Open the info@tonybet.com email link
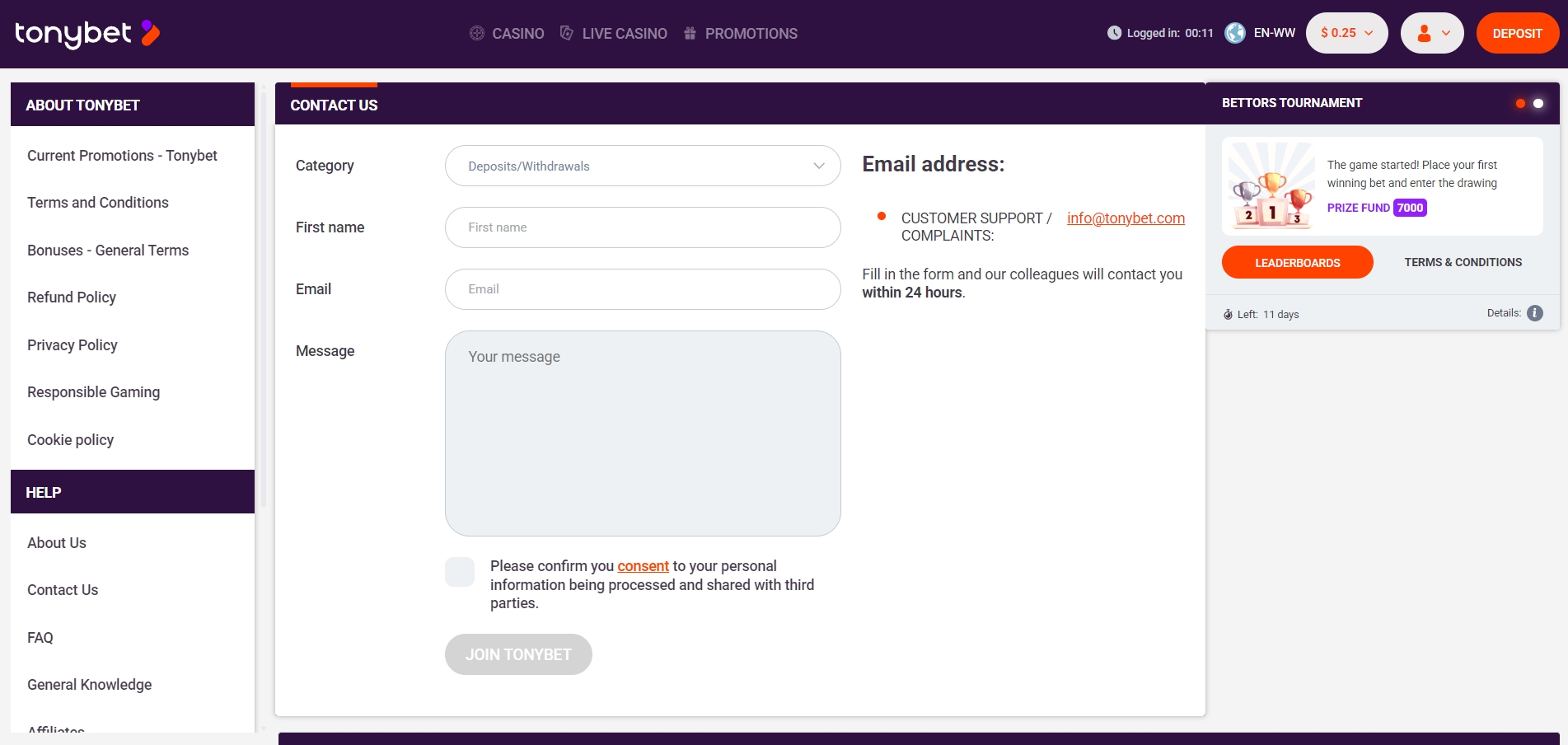This screenshot has width=1568, height=745. 1126,218
